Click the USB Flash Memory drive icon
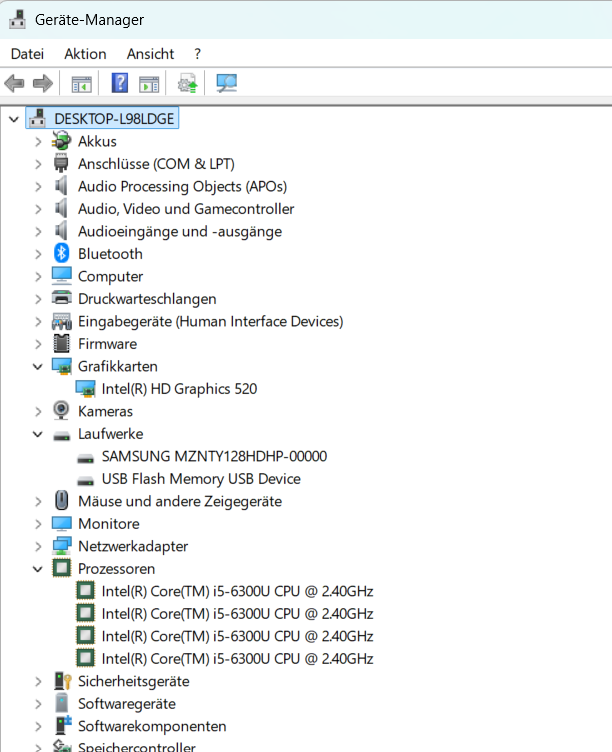The width and height of the screenshot is (612, 752). pyautogui.click(x=85, y=481)
